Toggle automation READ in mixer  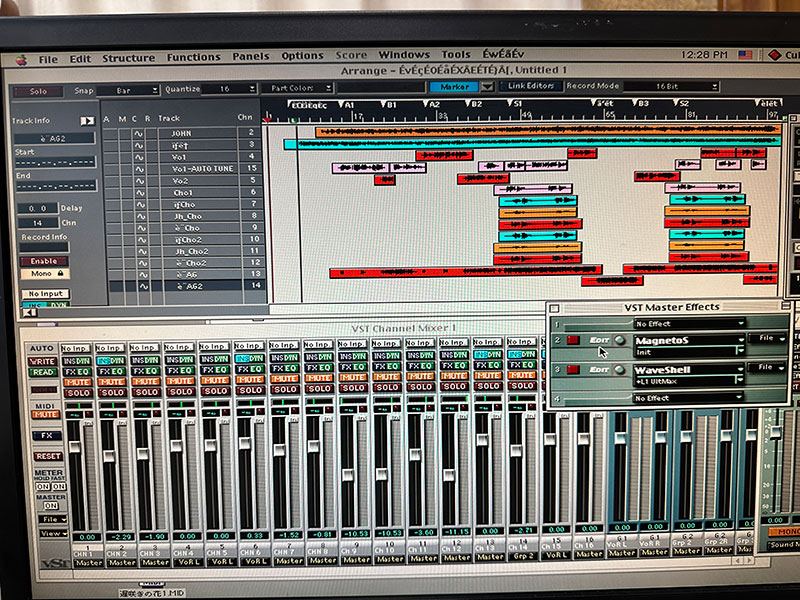[x=43, y=372]
